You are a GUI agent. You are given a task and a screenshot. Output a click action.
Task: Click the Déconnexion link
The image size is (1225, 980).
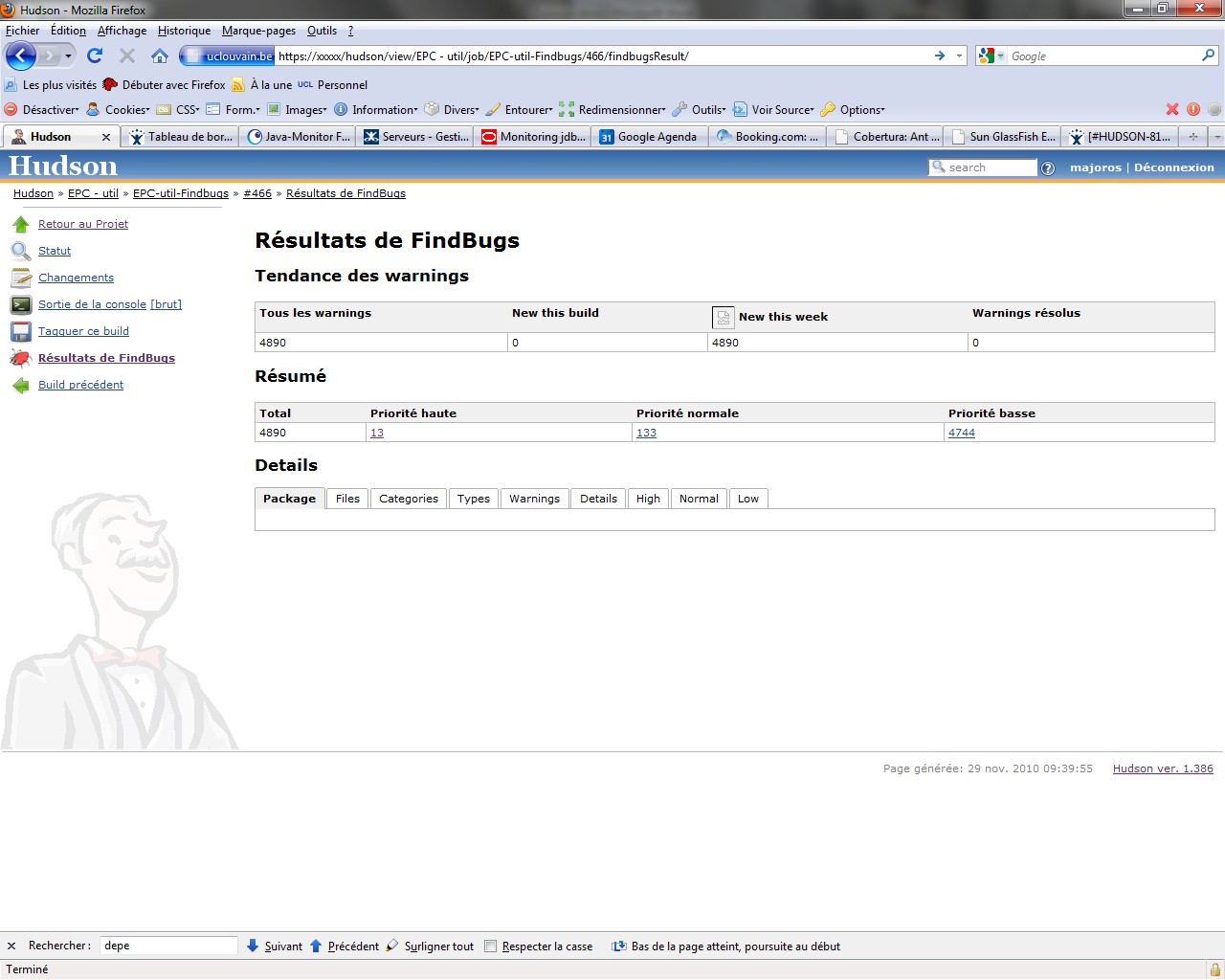[1173, 167]
